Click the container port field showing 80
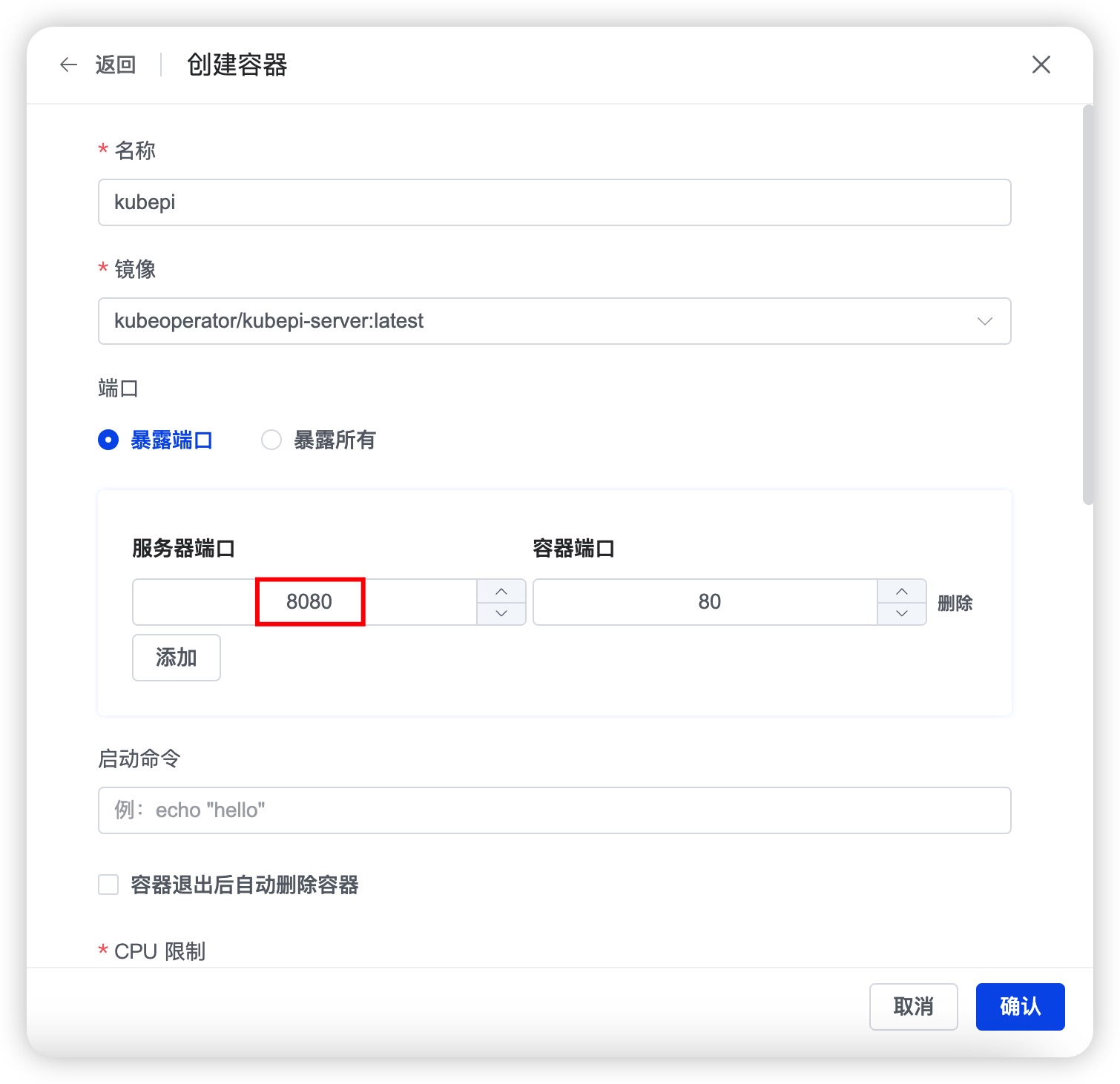This screenshot has height=1084, width=1120. pyautogui.click(x=710, y=602)
